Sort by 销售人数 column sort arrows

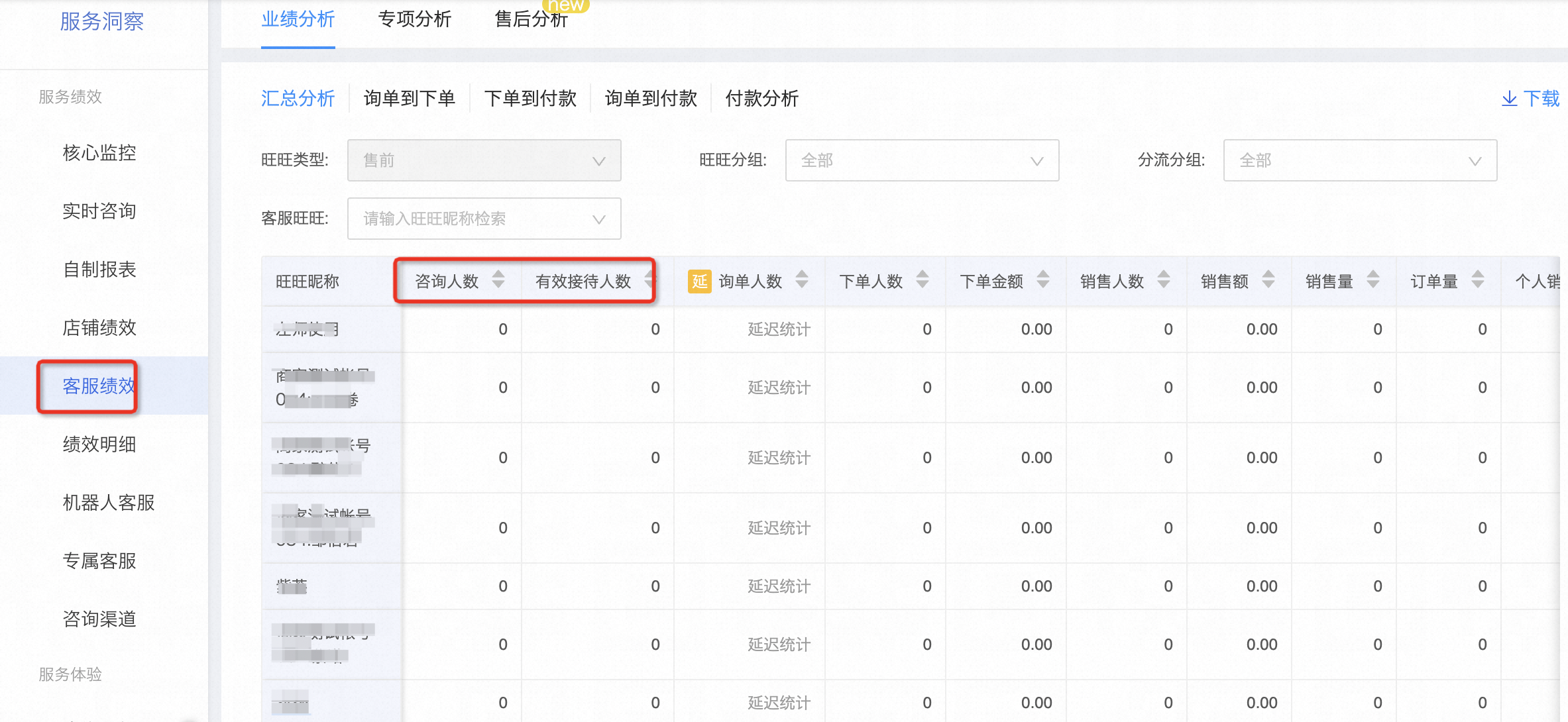1164,280
